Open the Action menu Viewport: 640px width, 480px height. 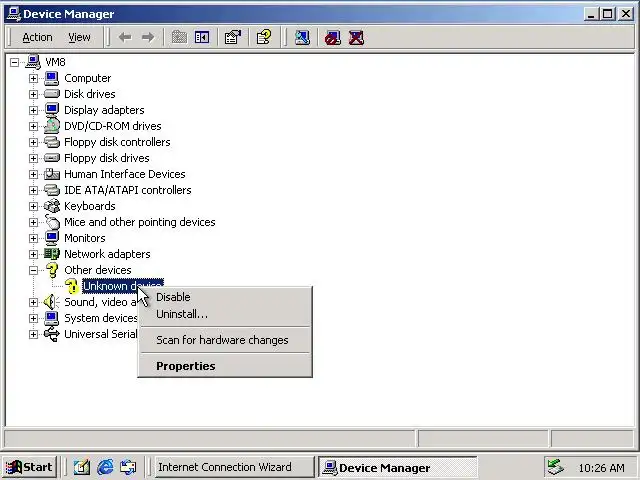(37, 38)
